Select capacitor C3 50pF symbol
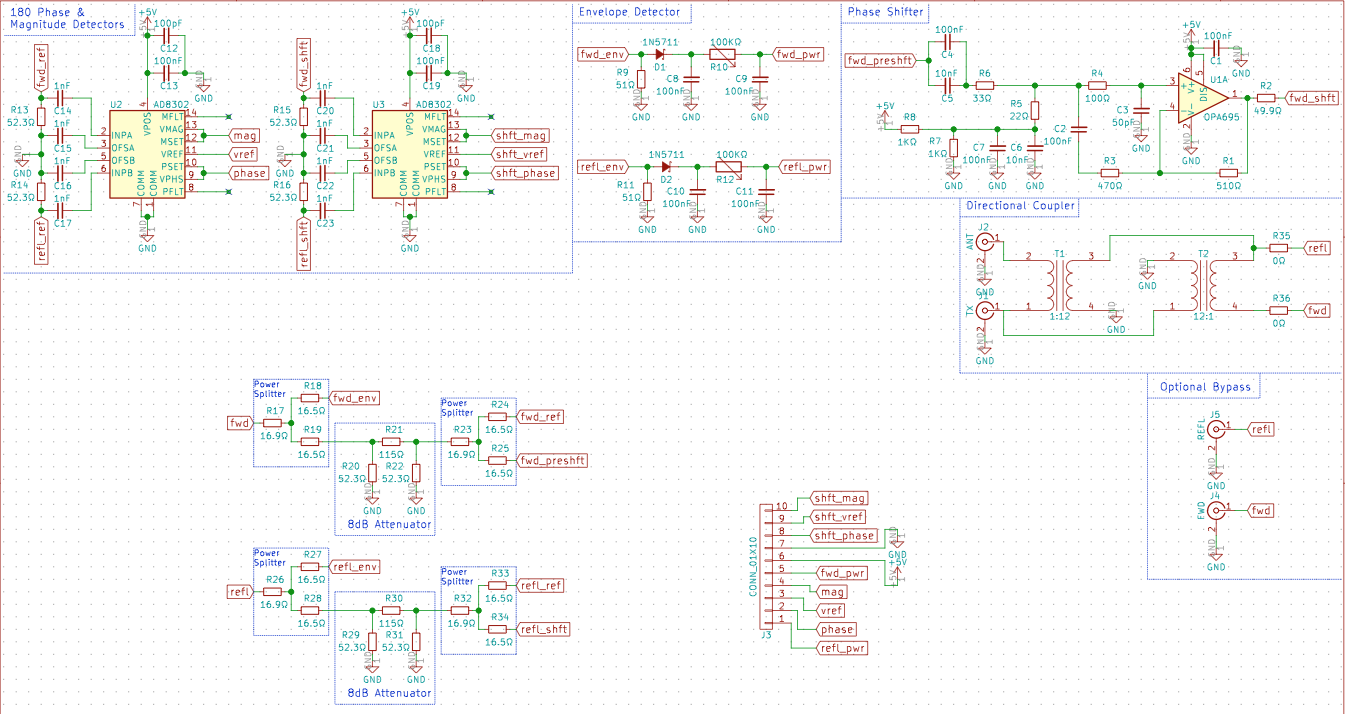 pos(1140,110)
